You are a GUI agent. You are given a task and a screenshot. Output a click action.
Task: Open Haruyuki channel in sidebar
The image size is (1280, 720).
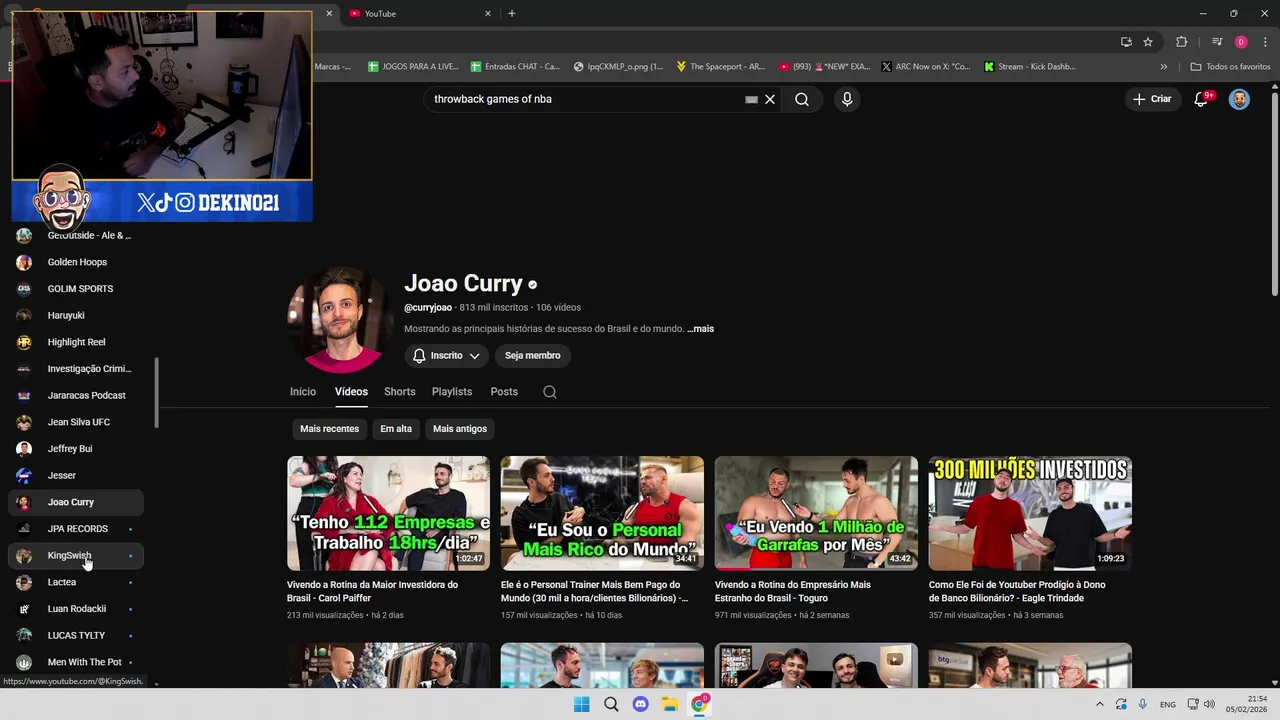[x=76, y=315]
